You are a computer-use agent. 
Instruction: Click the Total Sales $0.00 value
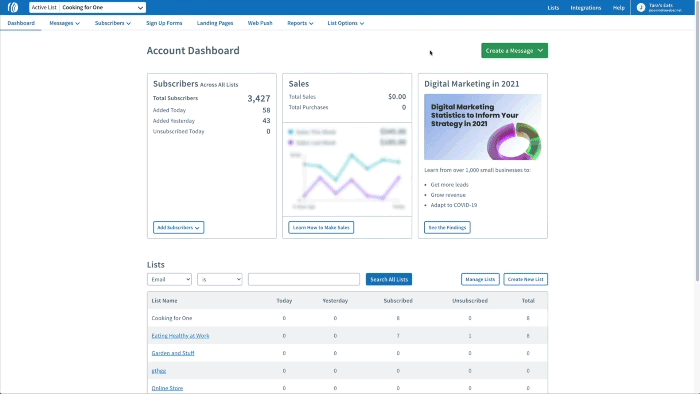click(397, 96)
